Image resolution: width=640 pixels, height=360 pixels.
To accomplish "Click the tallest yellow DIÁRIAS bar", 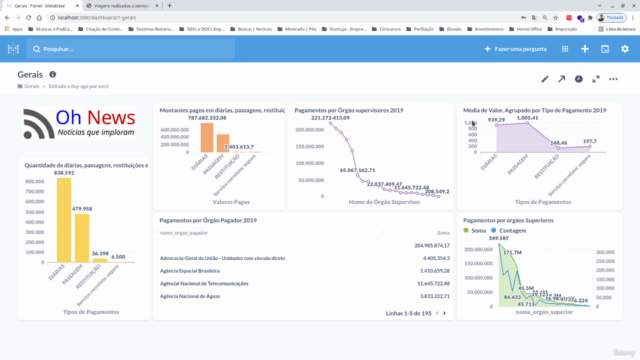I will click(x=64, y=220).
